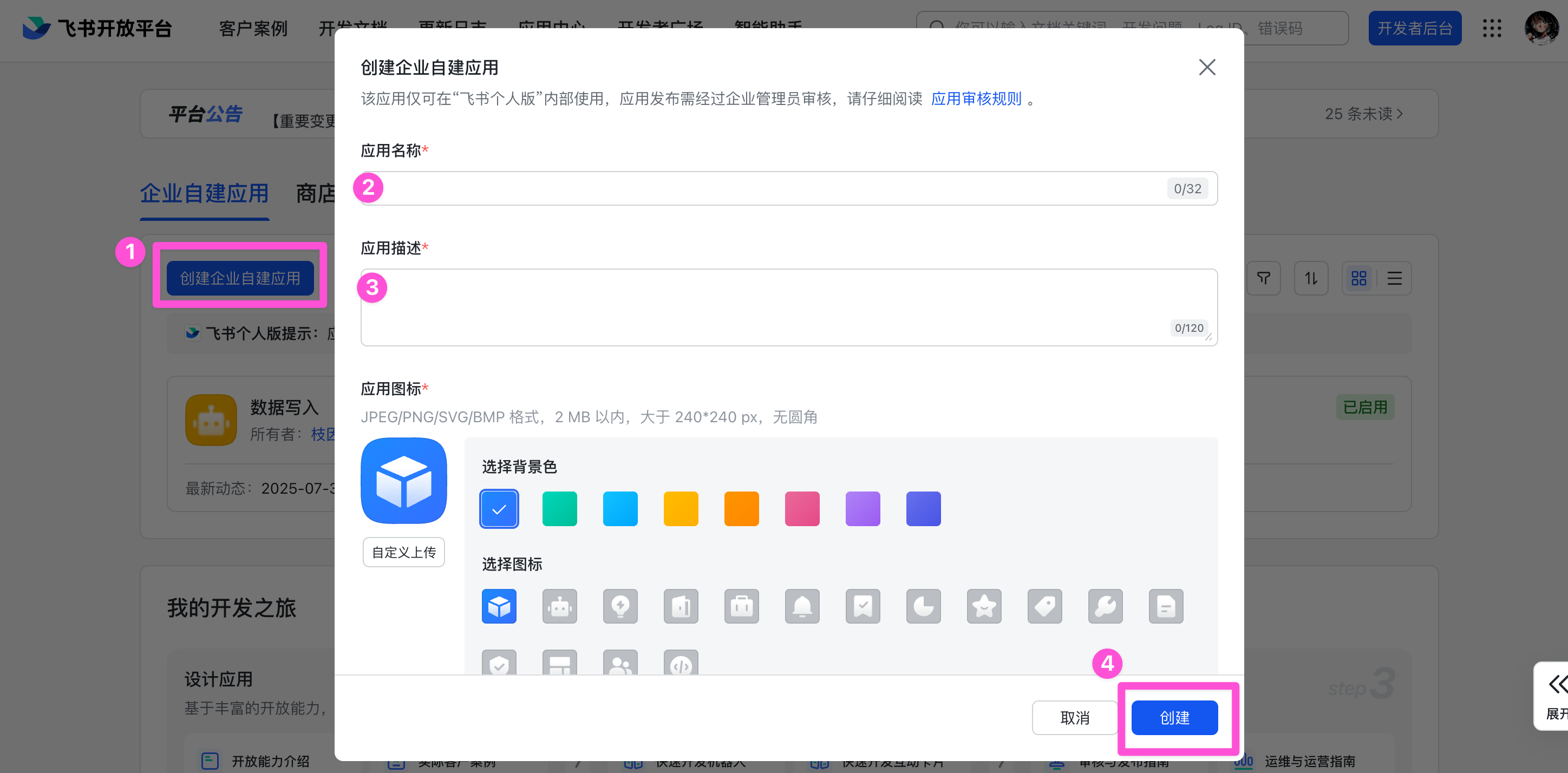This screenshot has height=773, width=1568.
Task: Select the pink background color
Action: [802, 508]
